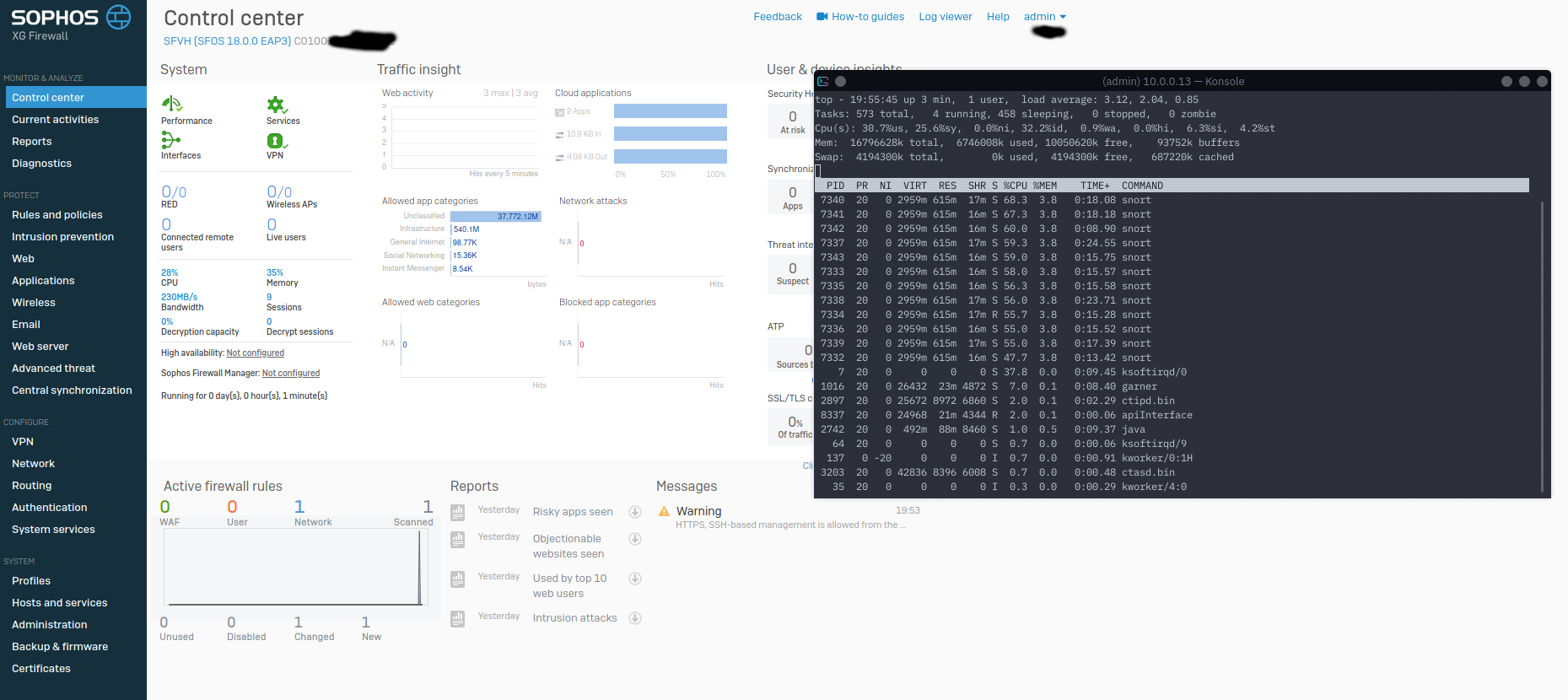The image size is (1568, 700).
Task: Click the 35% Memory usage value
Action: click(275, 272)
